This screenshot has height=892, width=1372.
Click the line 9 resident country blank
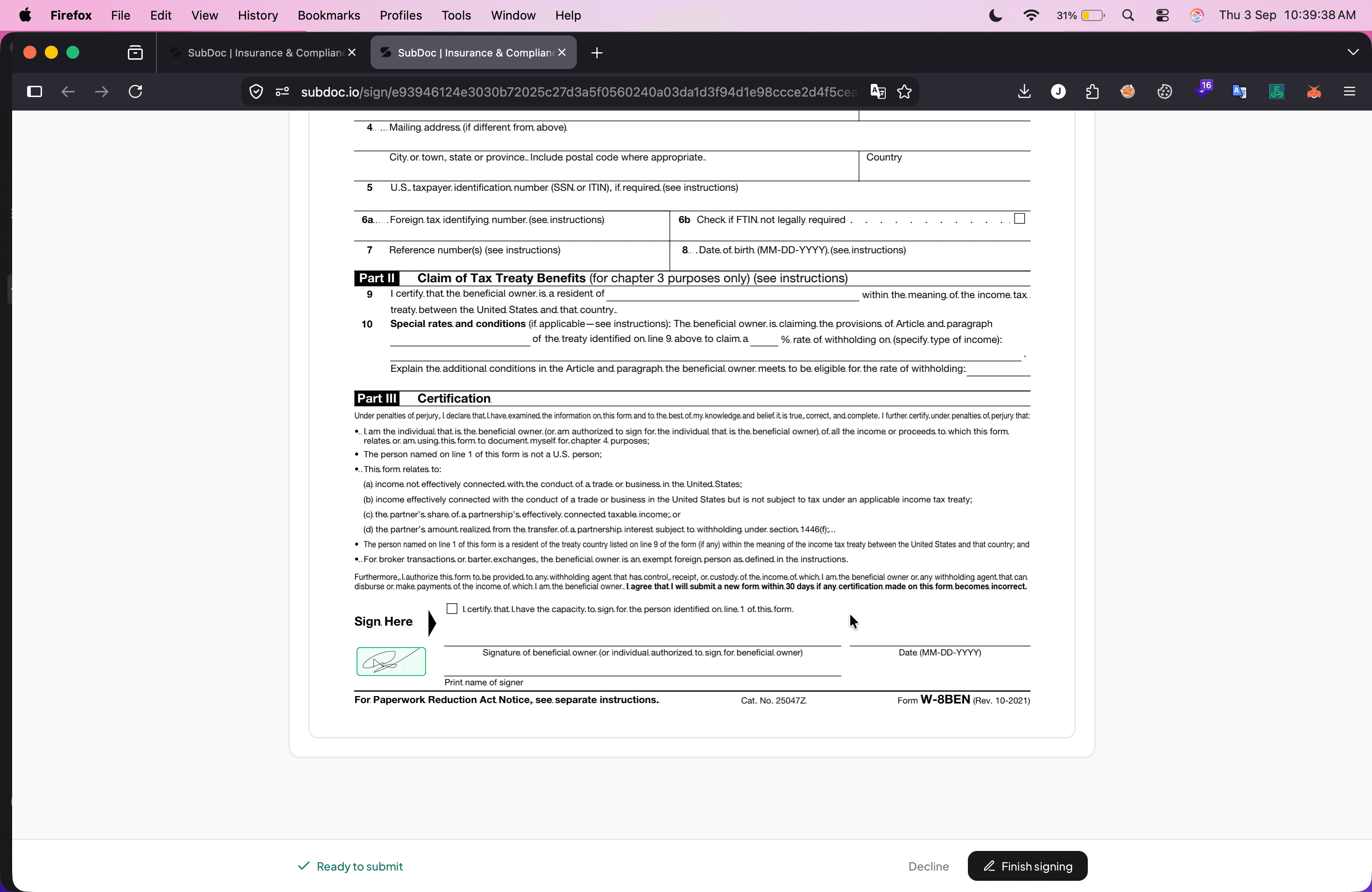point(733,294)
